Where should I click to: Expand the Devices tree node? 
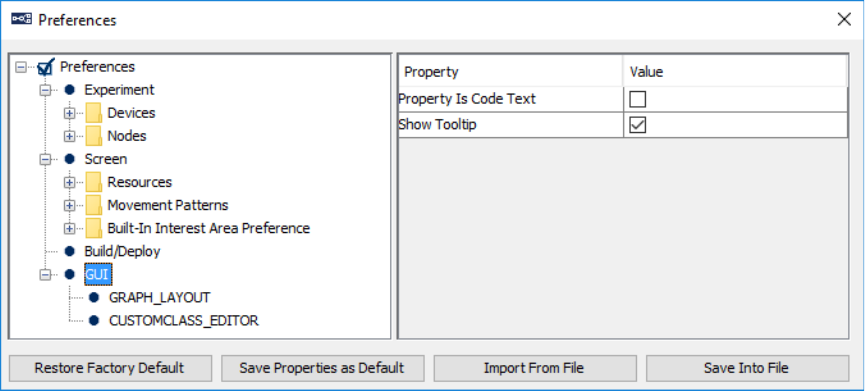coord(69,113)
